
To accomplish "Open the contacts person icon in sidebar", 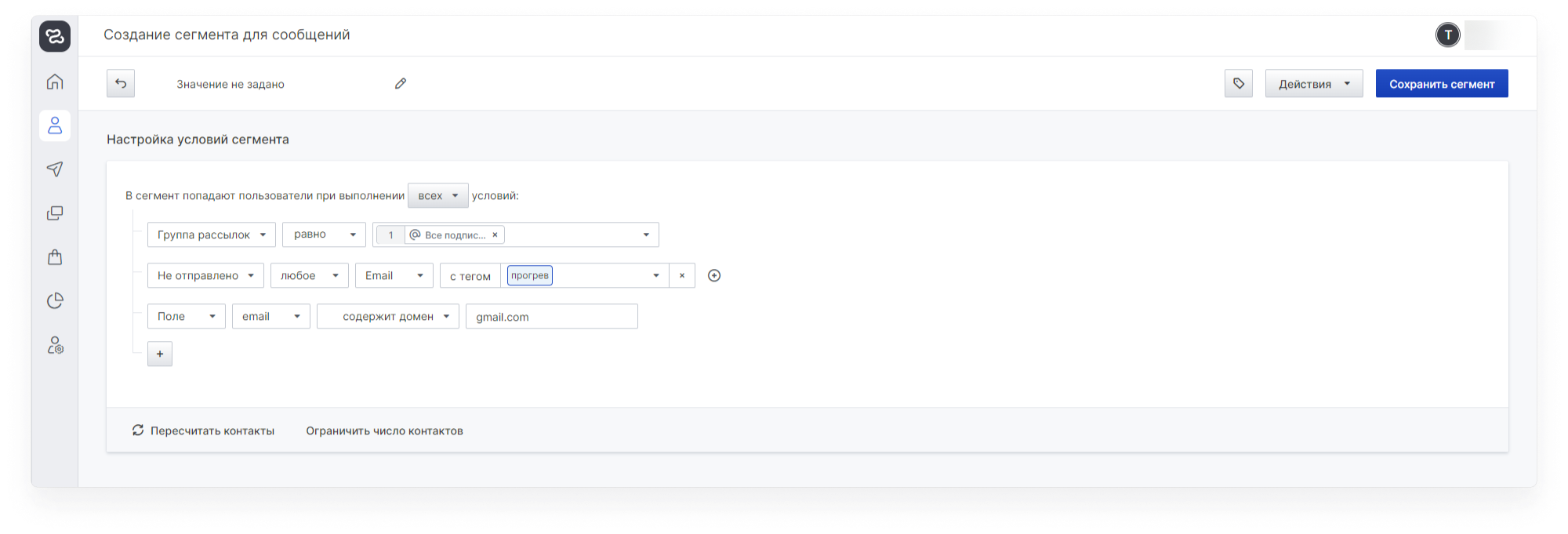I will click(55, 125).
